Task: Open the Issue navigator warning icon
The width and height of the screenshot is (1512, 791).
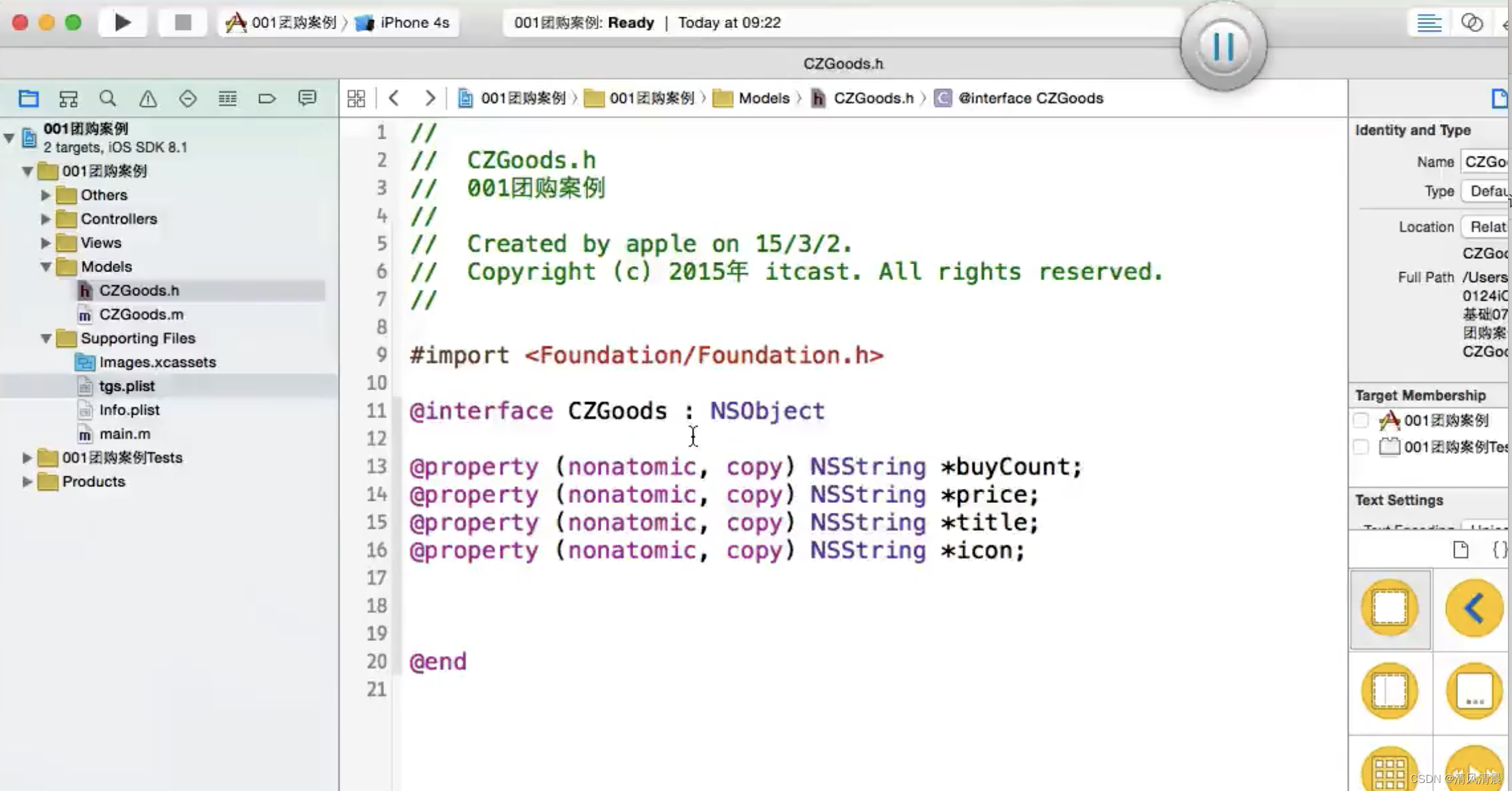Action: tap(148, 99)
